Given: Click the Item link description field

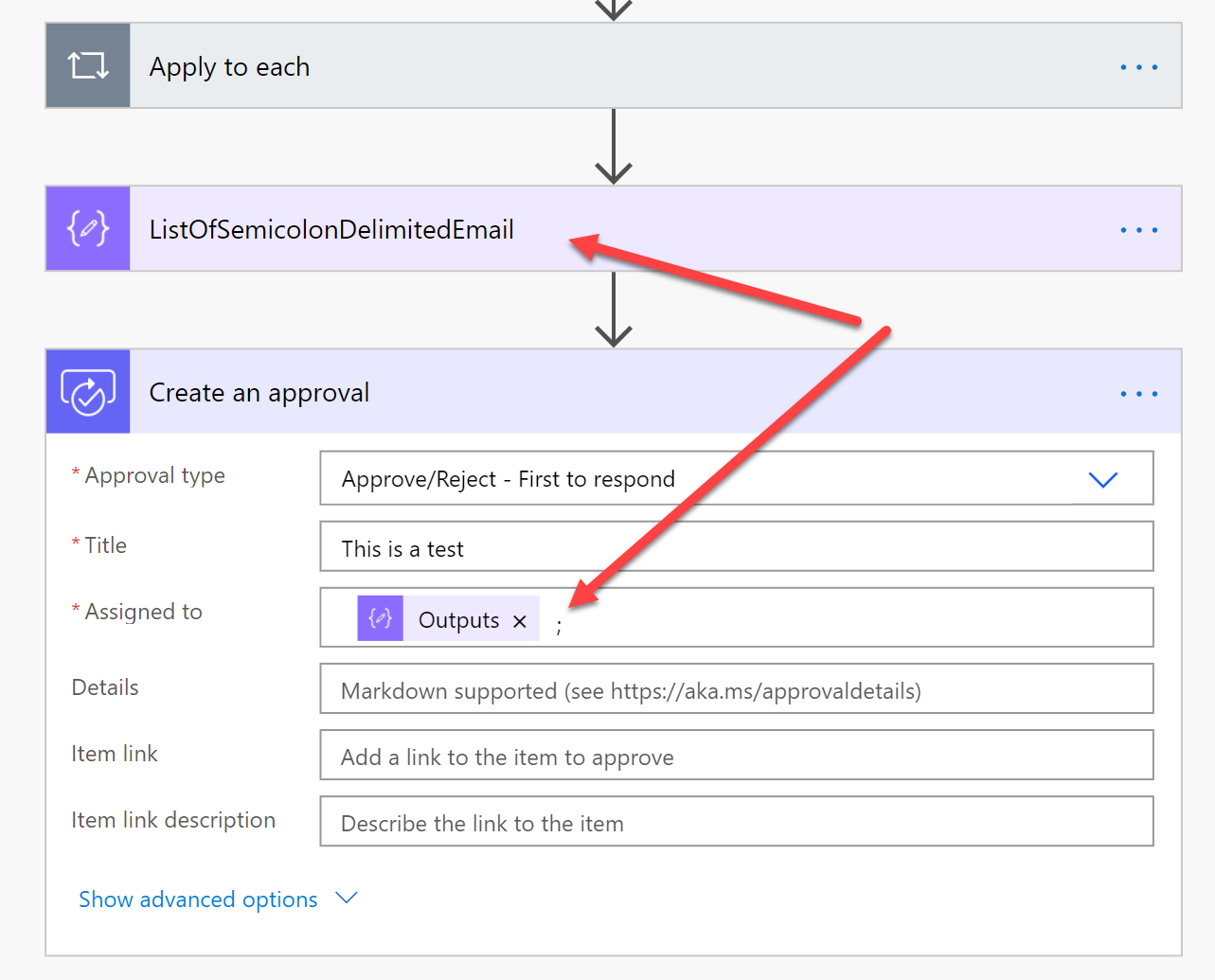Looking at the screenshot, I should tap(736, 823).
